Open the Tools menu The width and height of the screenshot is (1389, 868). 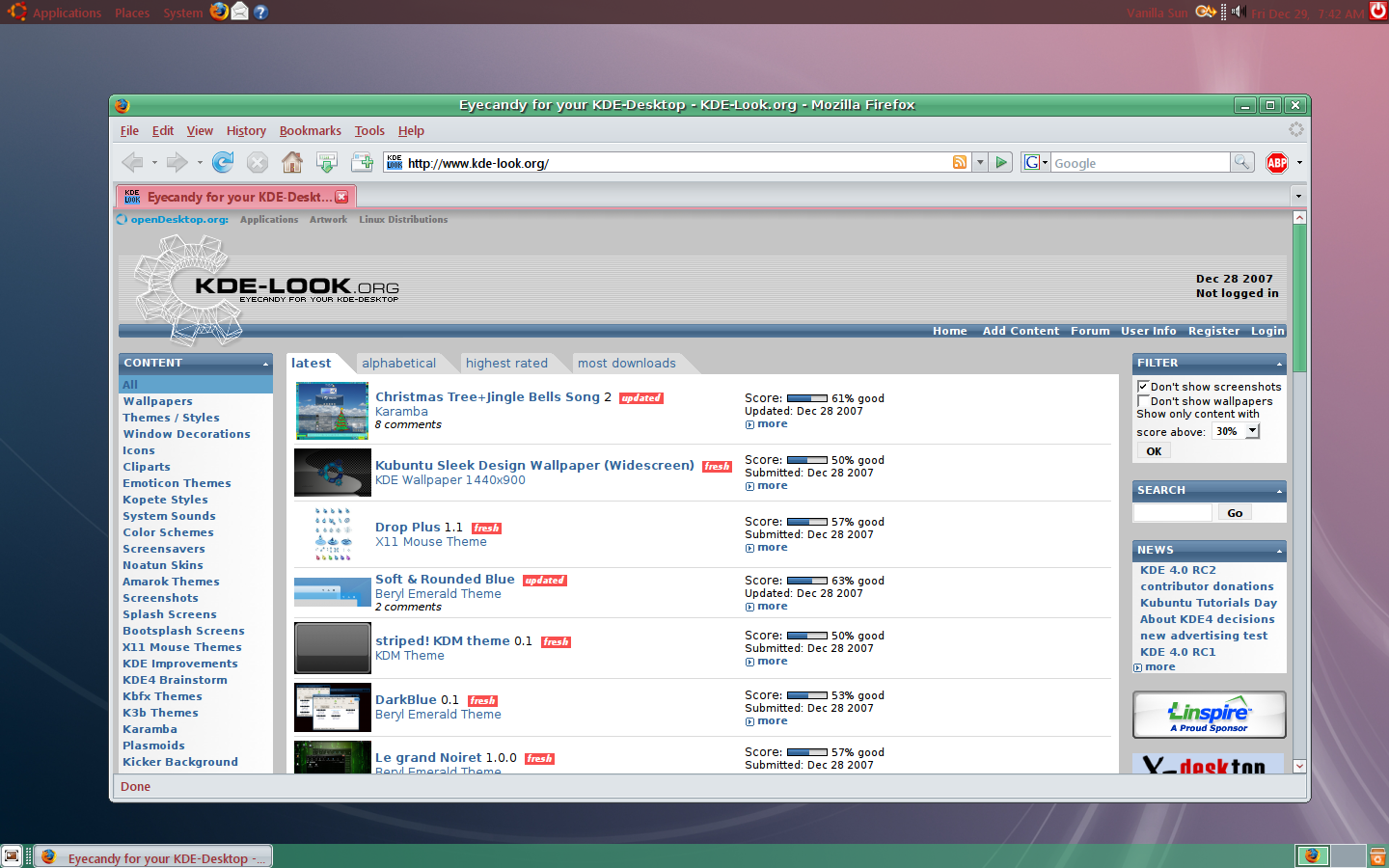[x=369, y=130]
